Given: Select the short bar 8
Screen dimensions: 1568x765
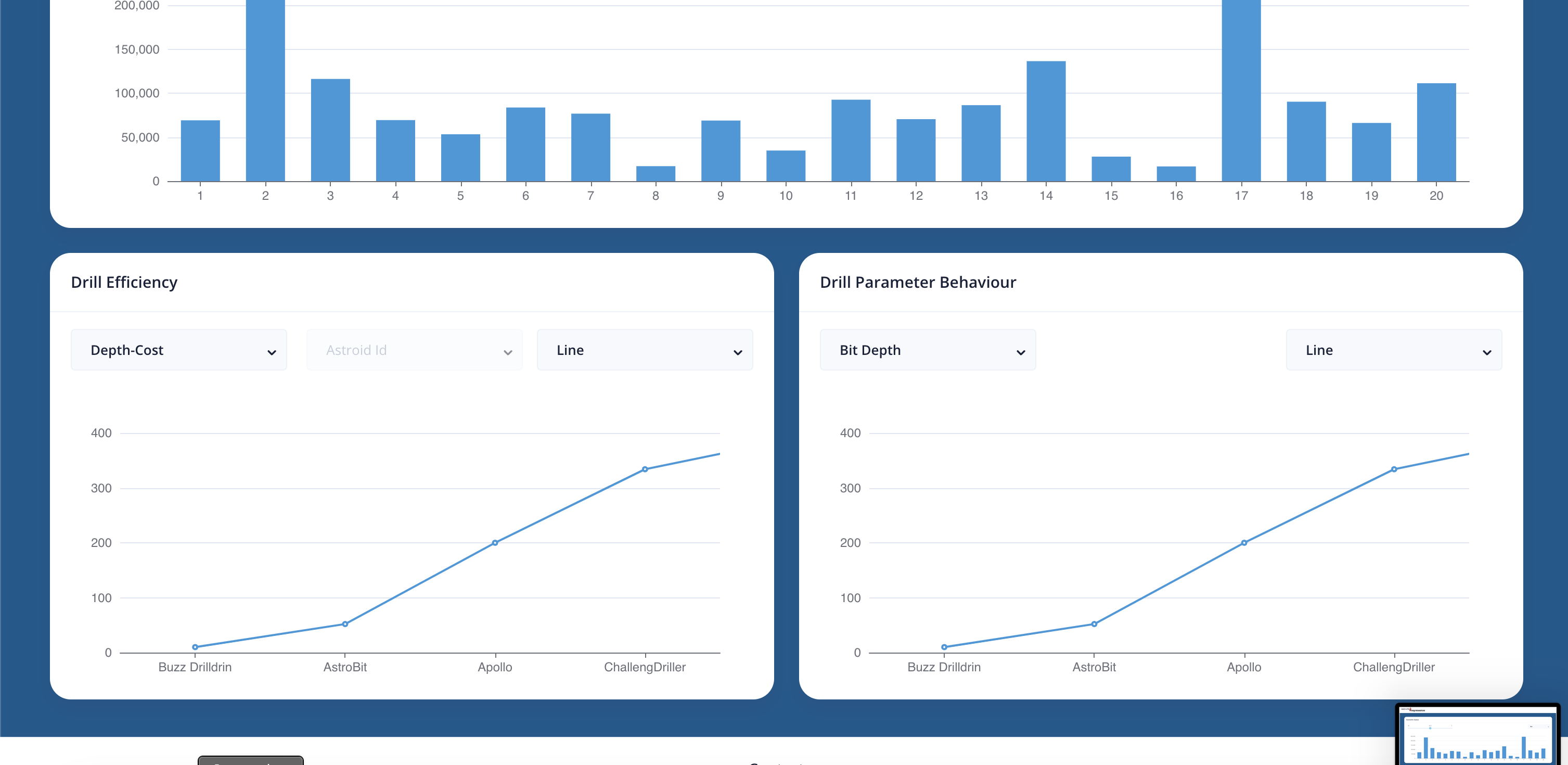Looking at the screenshot, I should 656,174.
